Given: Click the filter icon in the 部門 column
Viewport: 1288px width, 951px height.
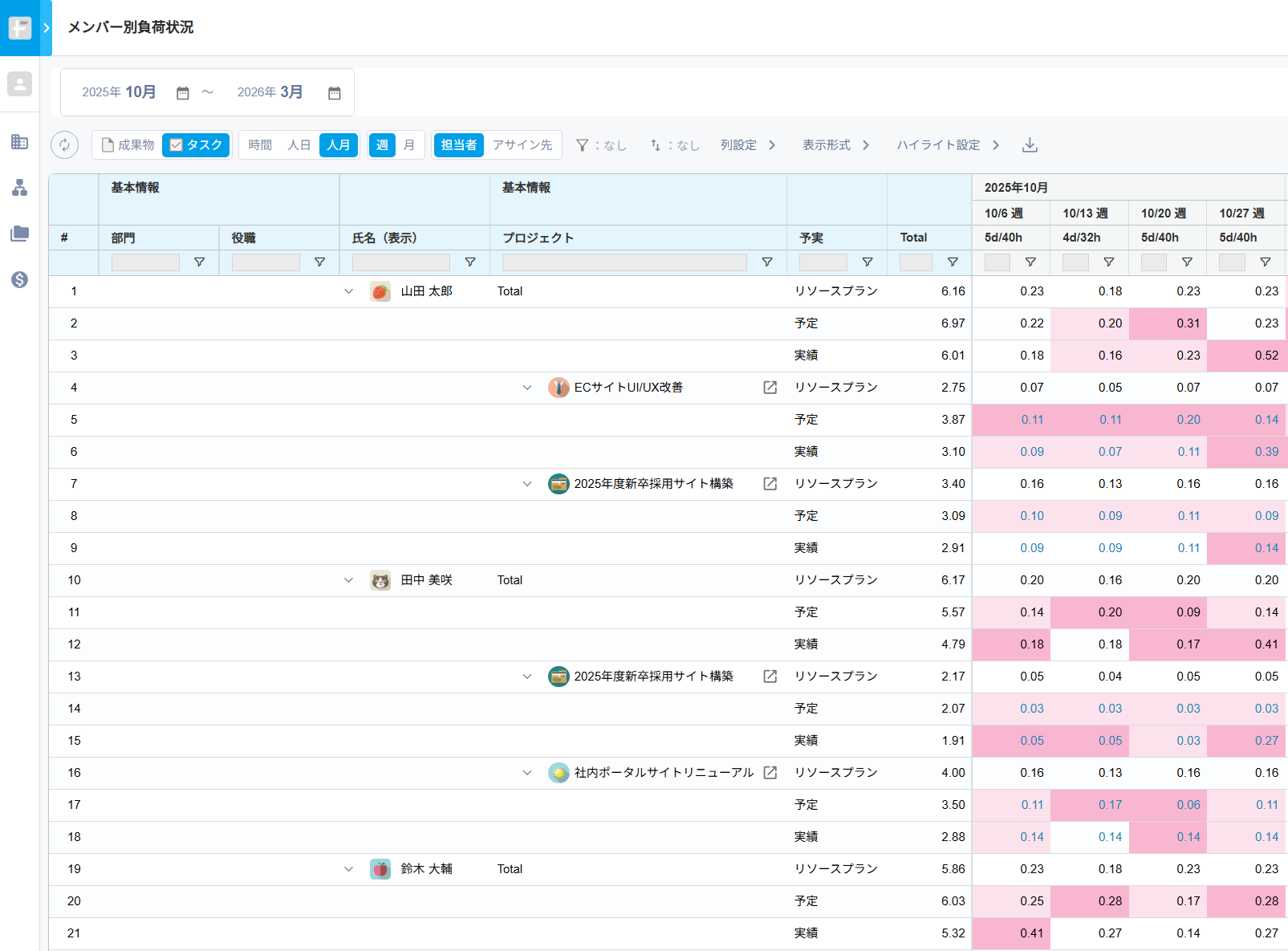Looking at the screenshot, I should coord(199,262).
